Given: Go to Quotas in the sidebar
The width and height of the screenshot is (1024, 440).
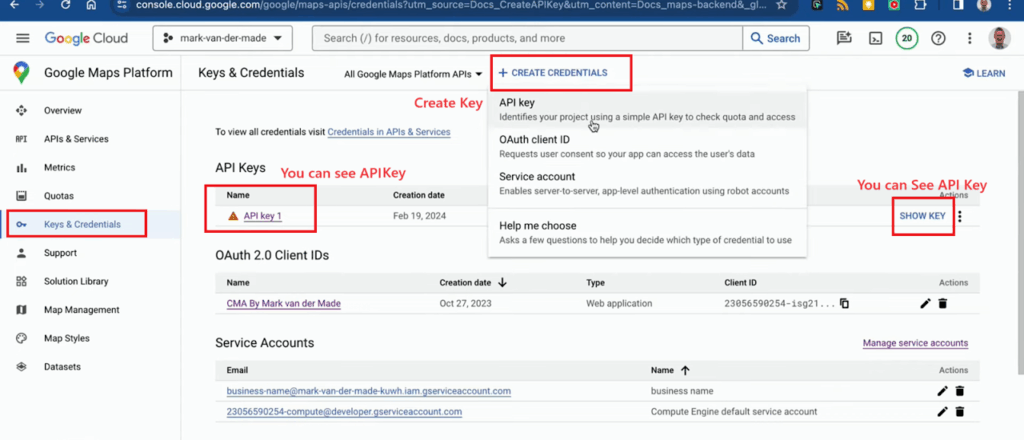Looking at the screenshot, I should [x=58, y=196].
